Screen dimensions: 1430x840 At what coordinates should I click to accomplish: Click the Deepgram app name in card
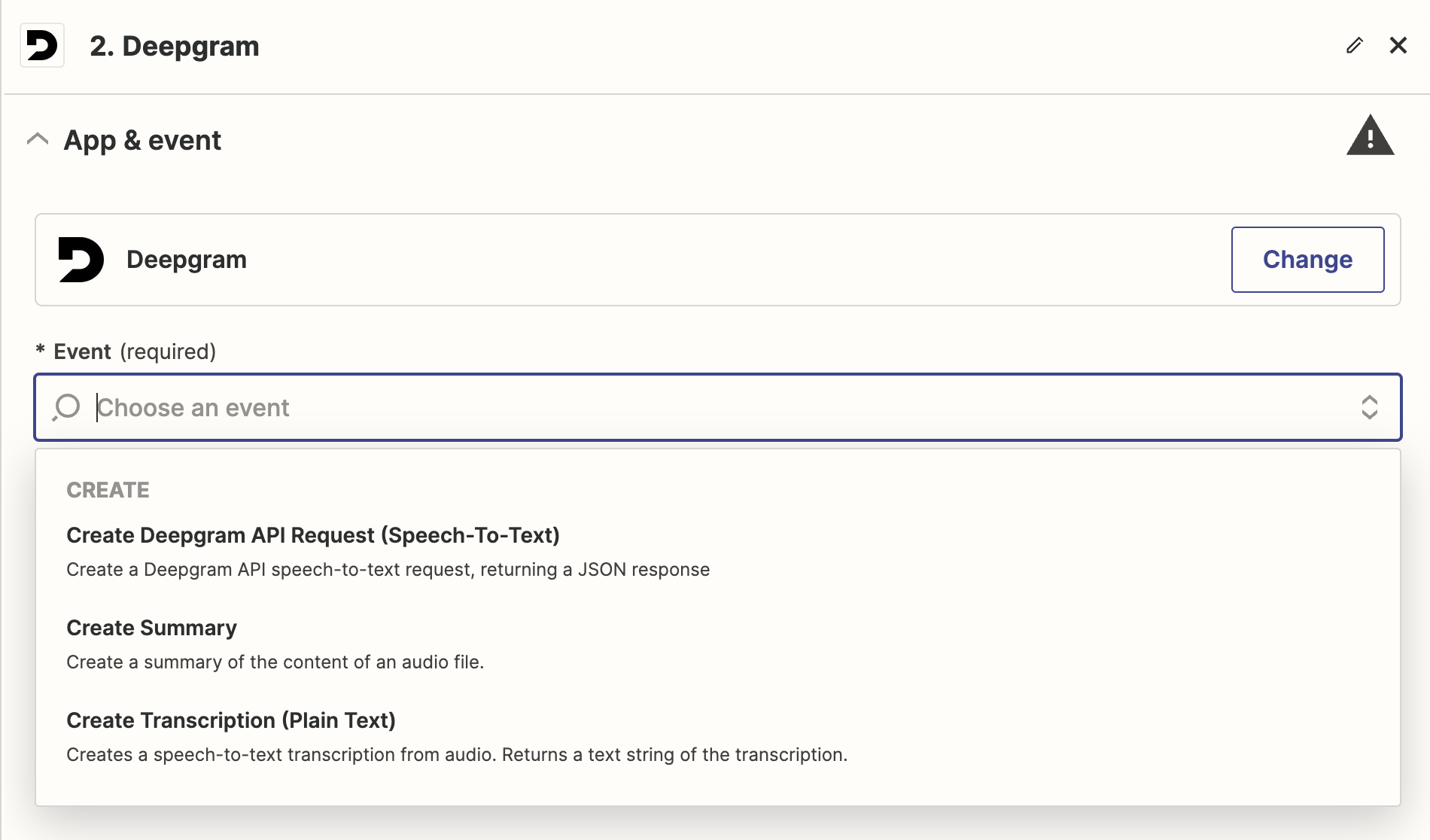pyautogui.click(x=187, y=260)
